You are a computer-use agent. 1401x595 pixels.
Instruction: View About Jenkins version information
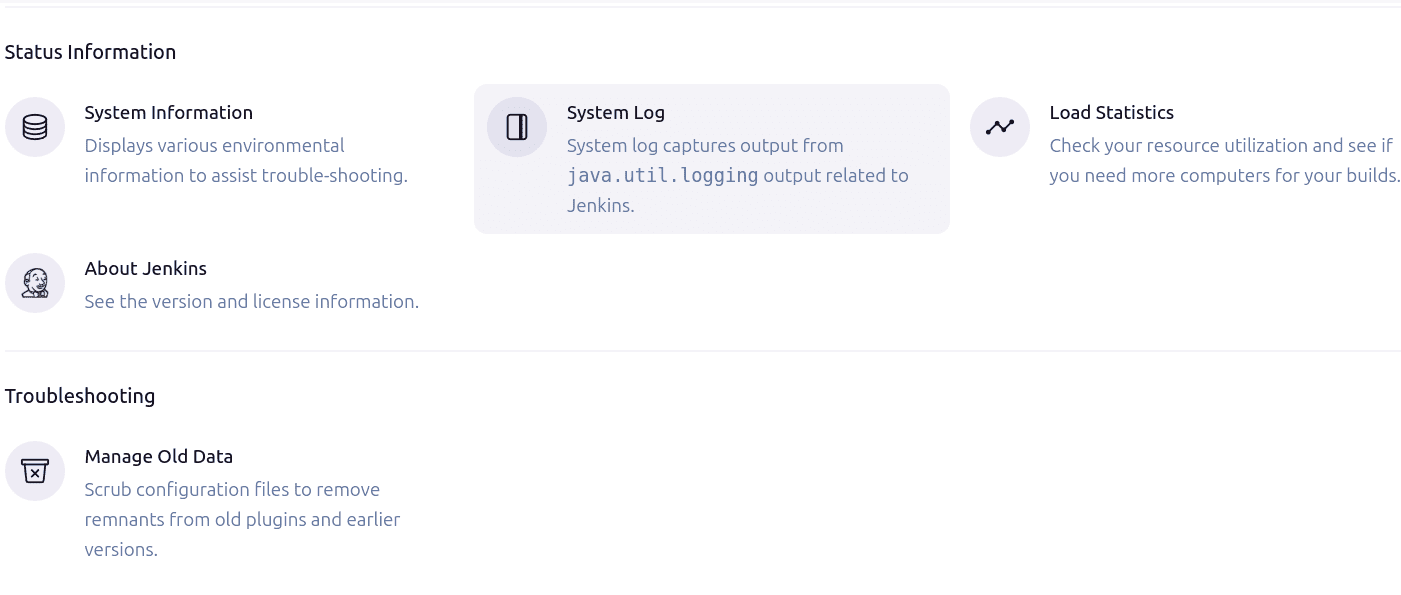[146, 268]
